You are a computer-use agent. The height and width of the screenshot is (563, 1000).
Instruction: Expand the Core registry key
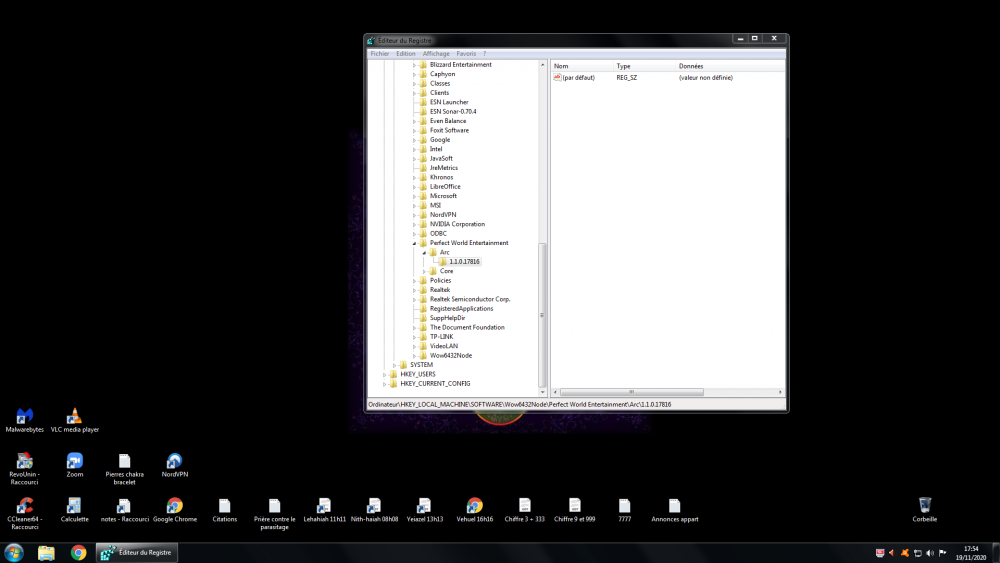coord(424,272)
